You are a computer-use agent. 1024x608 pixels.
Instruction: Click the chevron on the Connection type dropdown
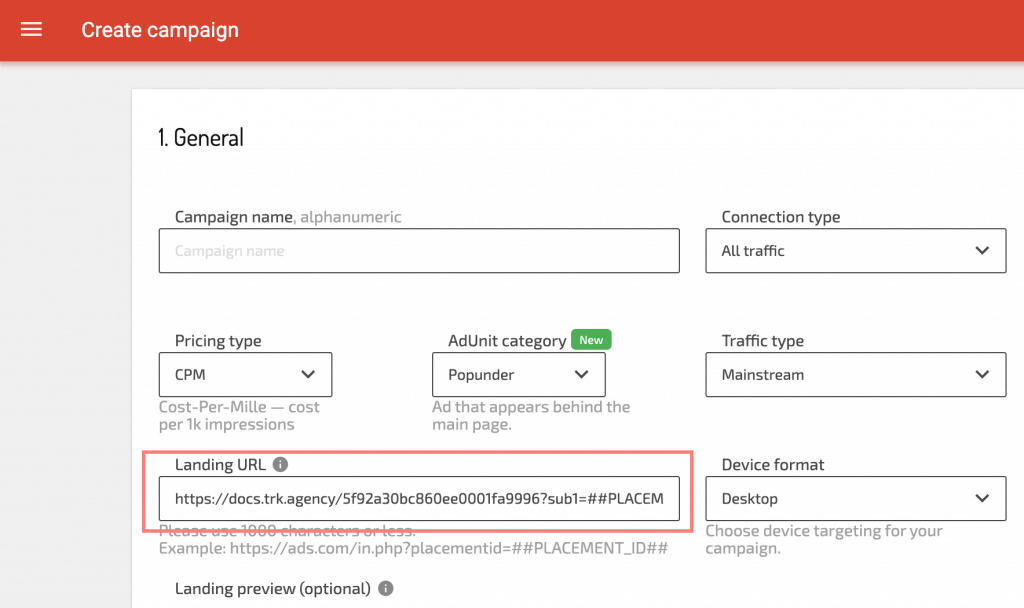pos(985,250)
